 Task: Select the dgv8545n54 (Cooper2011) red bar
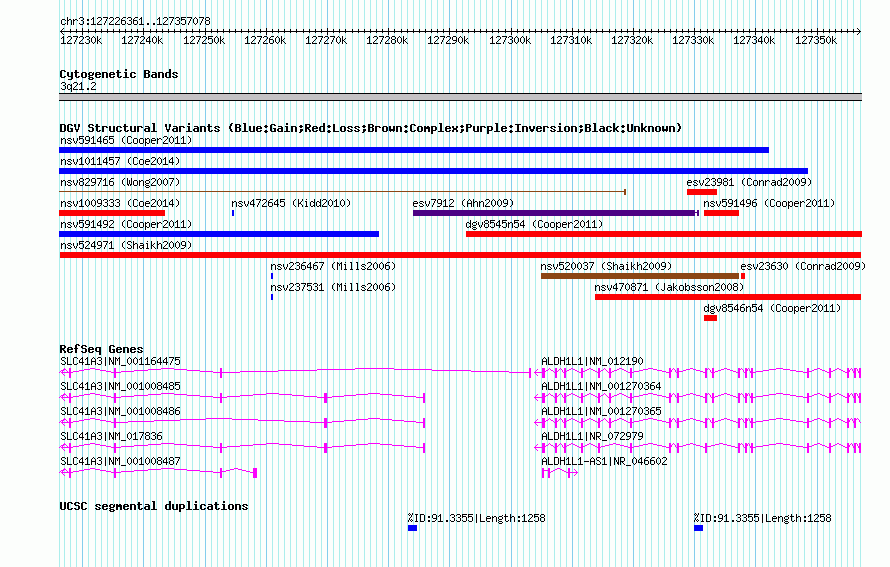pyautogui.click(x=664, y=234)
